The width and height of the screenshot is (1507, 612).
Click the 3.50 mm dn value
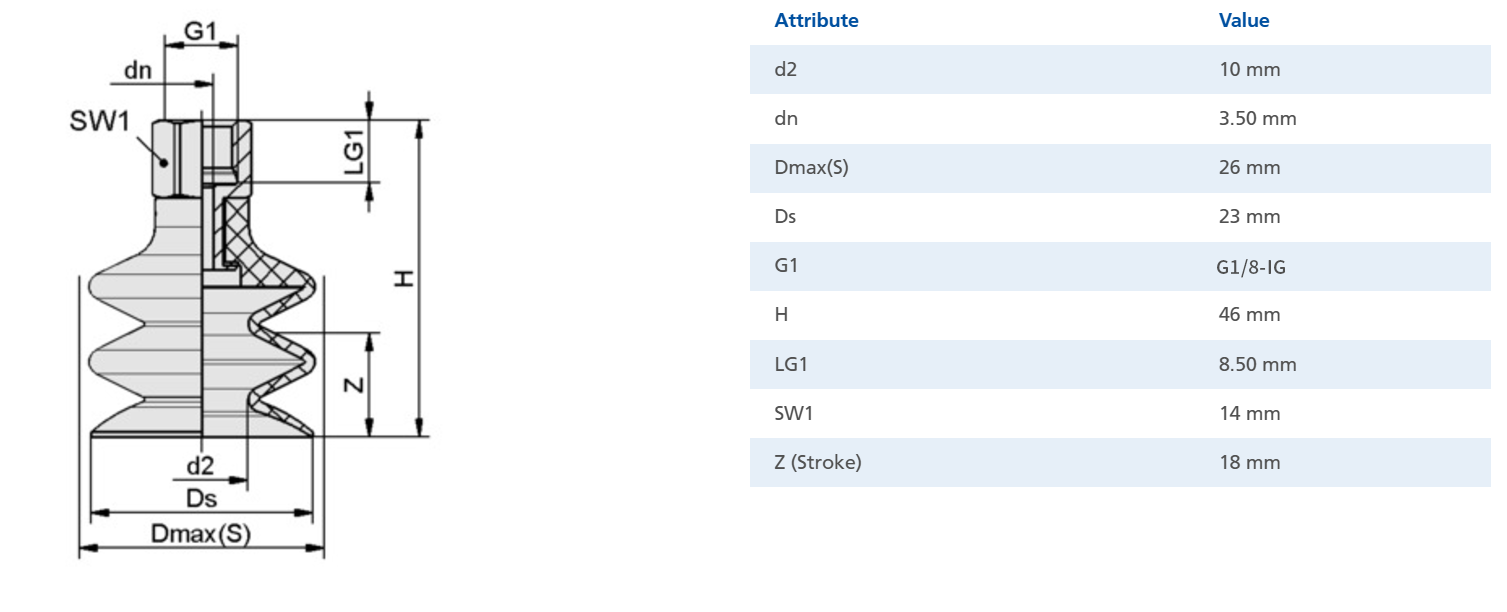pyautogui.click(x=1257, y=119)
